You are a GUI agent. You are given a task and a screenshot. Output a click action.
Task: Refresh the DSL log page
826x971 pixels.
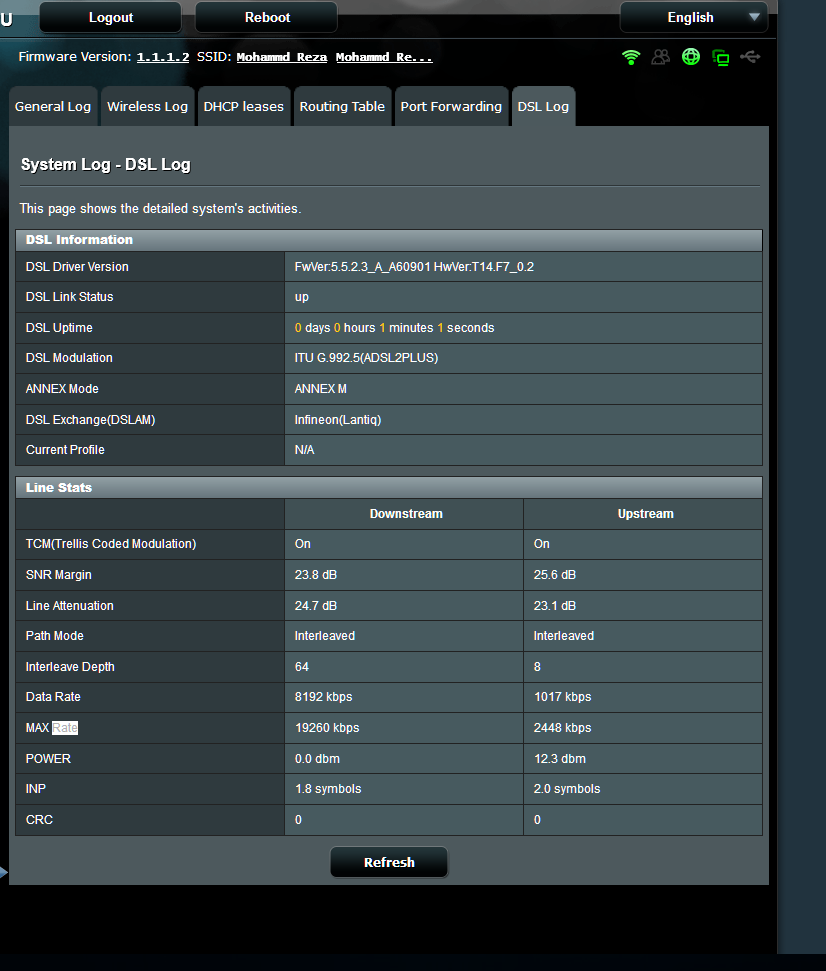point(389,862)
